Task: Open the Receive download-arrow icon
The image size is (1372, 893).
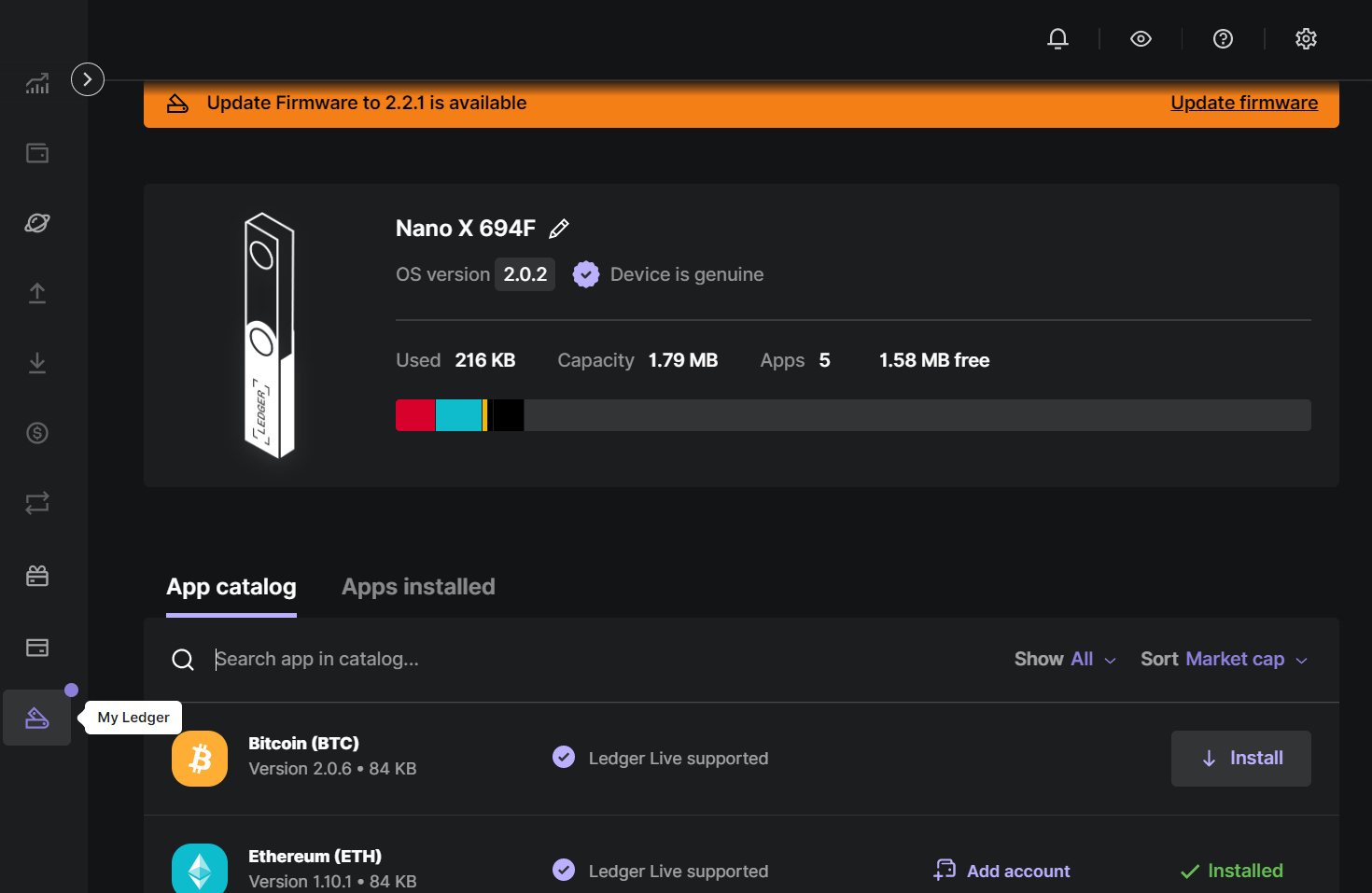Action: [37, 363]
